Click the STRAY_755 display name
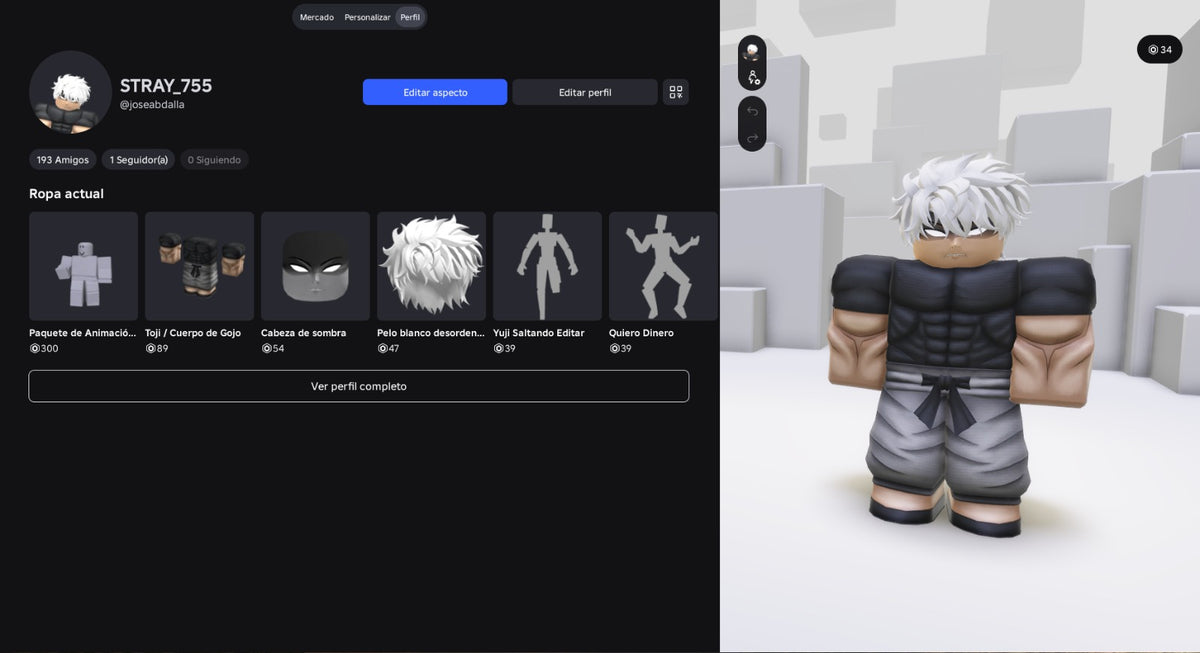1200x653 pixels. pyautogui.click(x=166, y=86)
